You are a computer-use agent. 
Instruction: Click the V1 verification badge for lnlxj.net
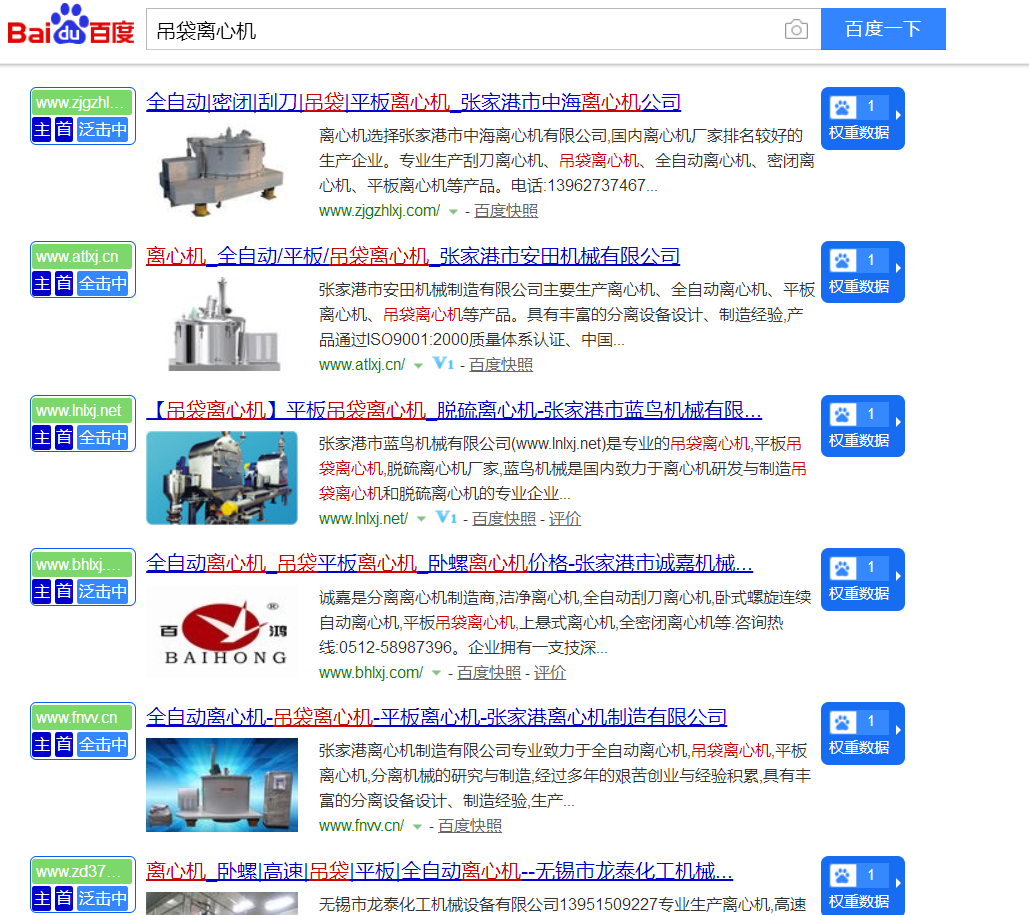pos(447,517)
